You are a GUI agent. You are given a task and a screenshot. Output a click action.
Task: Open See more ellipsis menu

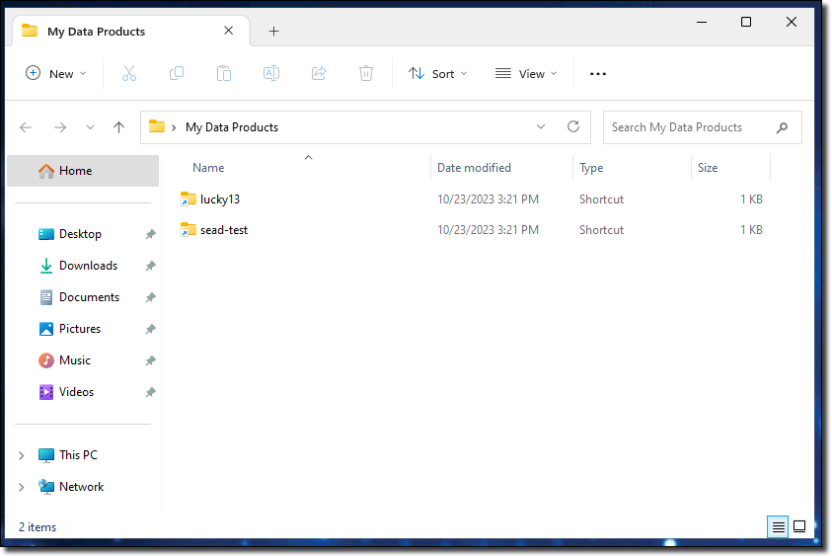pyautogui.click(x=598, y=73)
